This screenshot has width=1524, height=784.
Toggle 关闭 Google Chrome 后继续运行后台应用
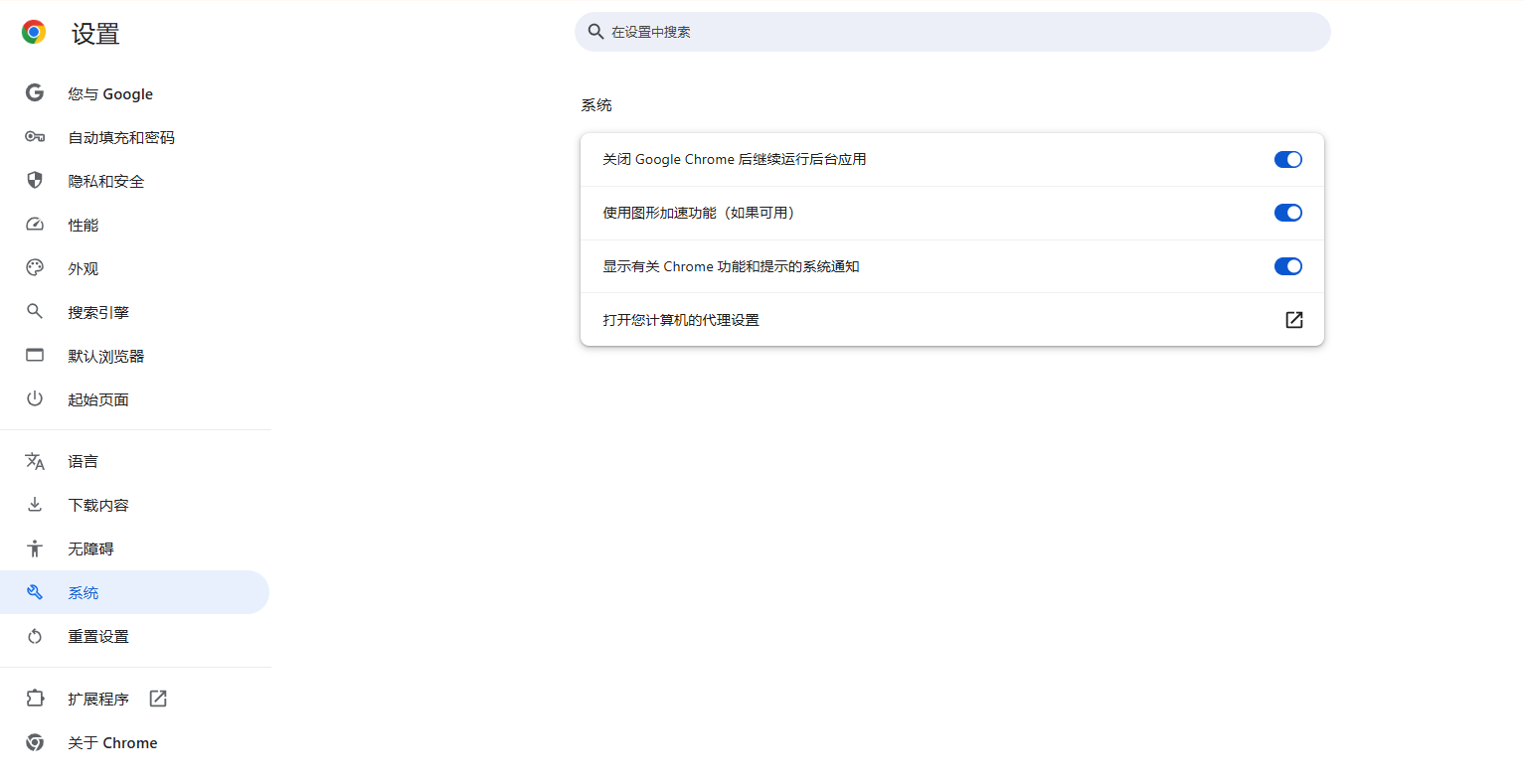(1288, 159)
